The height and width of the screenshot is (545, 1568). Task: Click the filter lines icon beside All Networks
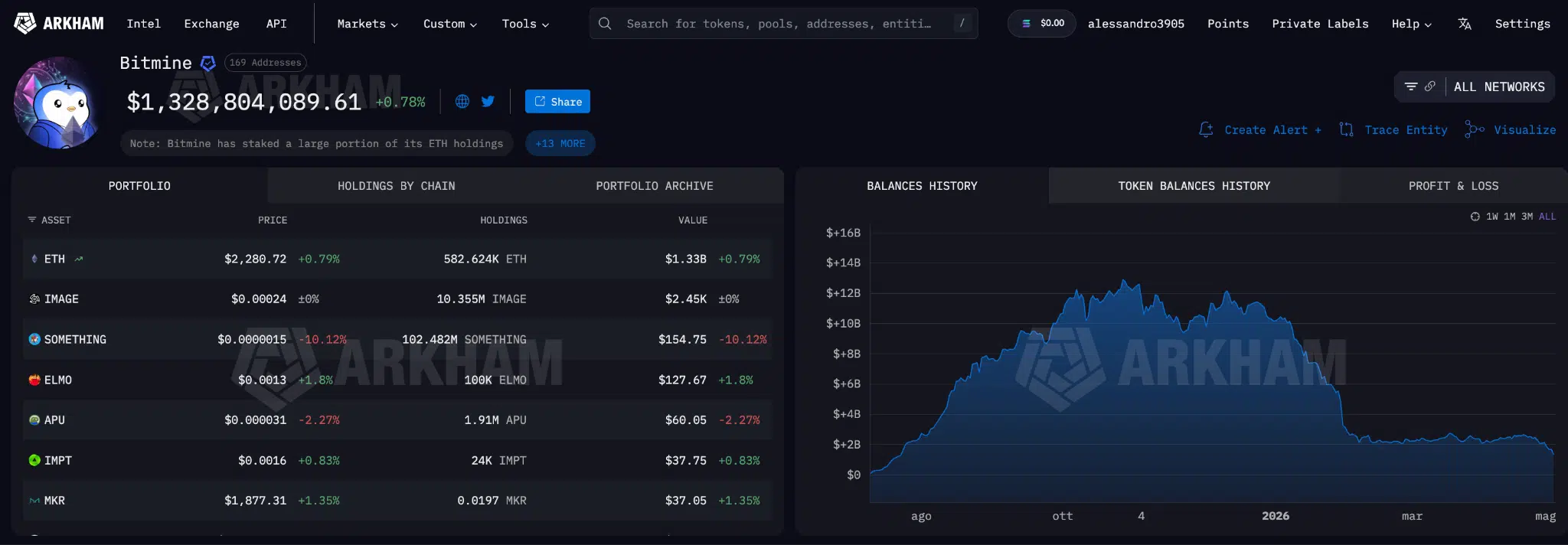tap(1411, 86)
